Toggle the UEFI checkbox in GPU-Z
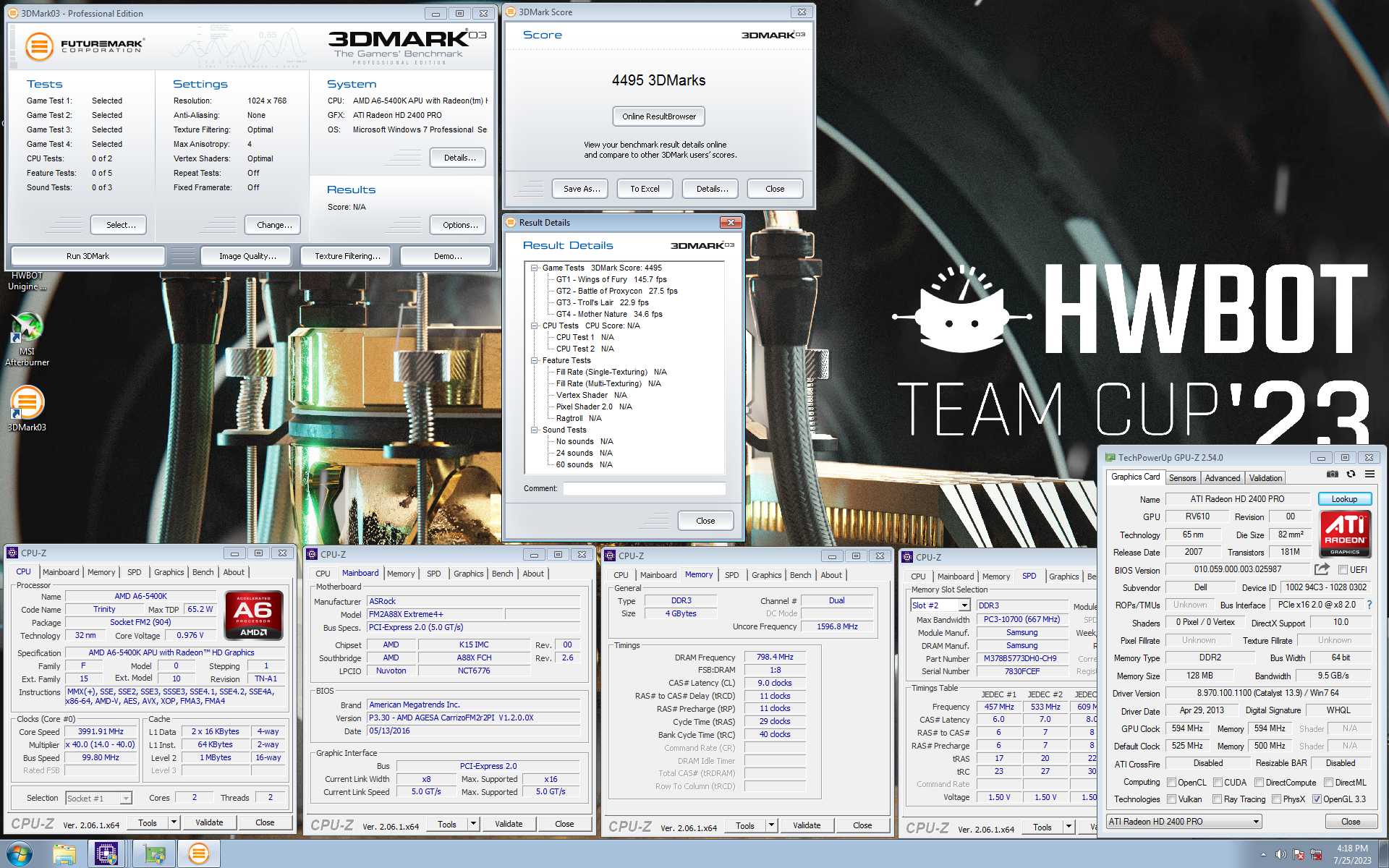 click(1343, 569)
